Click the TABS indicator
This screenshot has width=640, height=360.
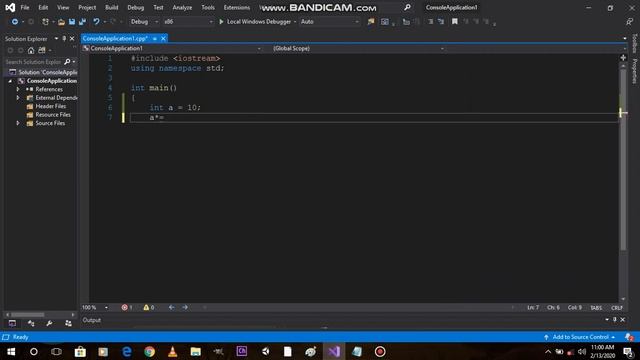[x=596, y=307]
